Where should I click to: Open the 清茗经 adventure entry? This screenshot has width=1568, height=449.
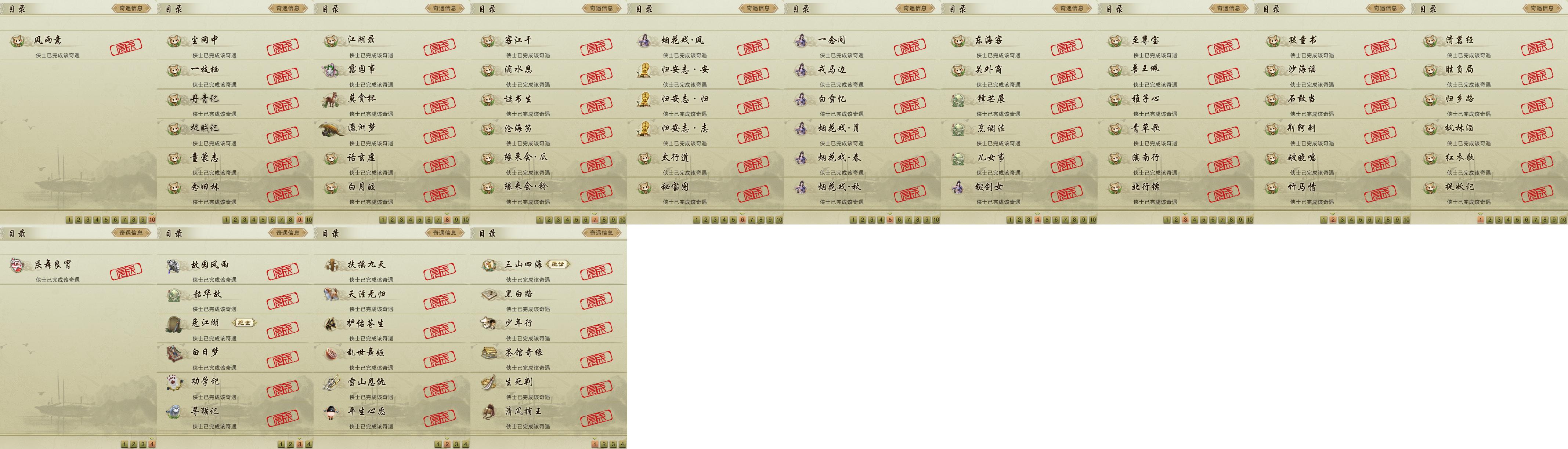tap(1489, 45)
